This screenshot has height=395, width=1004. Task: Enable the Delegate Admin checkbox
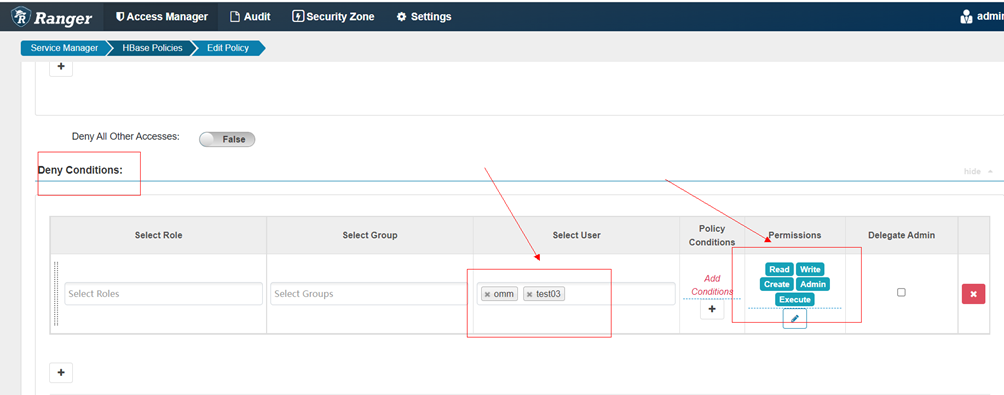click(901, 293)
